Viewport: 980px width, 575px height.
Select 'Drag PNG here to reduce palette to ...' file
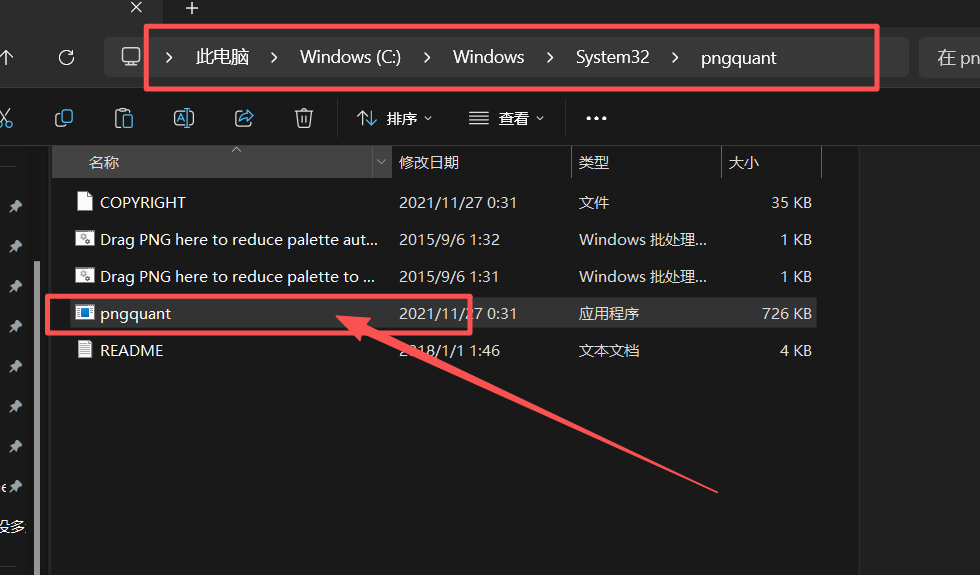click(238, 276)
